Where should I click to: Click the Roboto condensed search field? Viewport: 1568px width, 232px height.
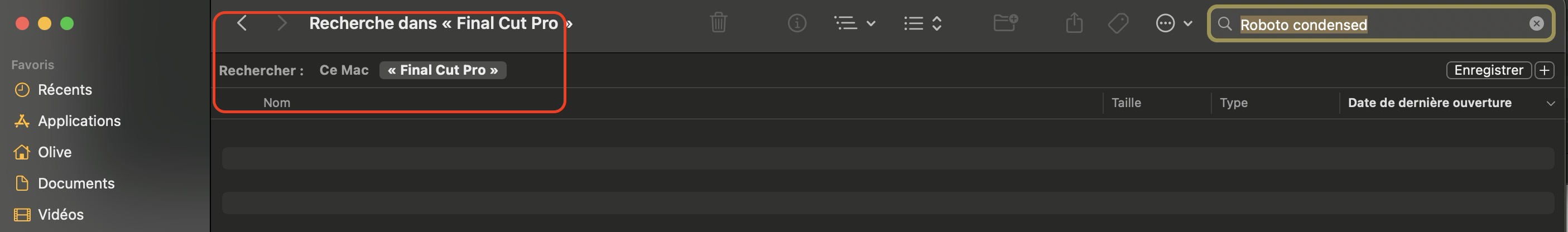click(1375, 25)
